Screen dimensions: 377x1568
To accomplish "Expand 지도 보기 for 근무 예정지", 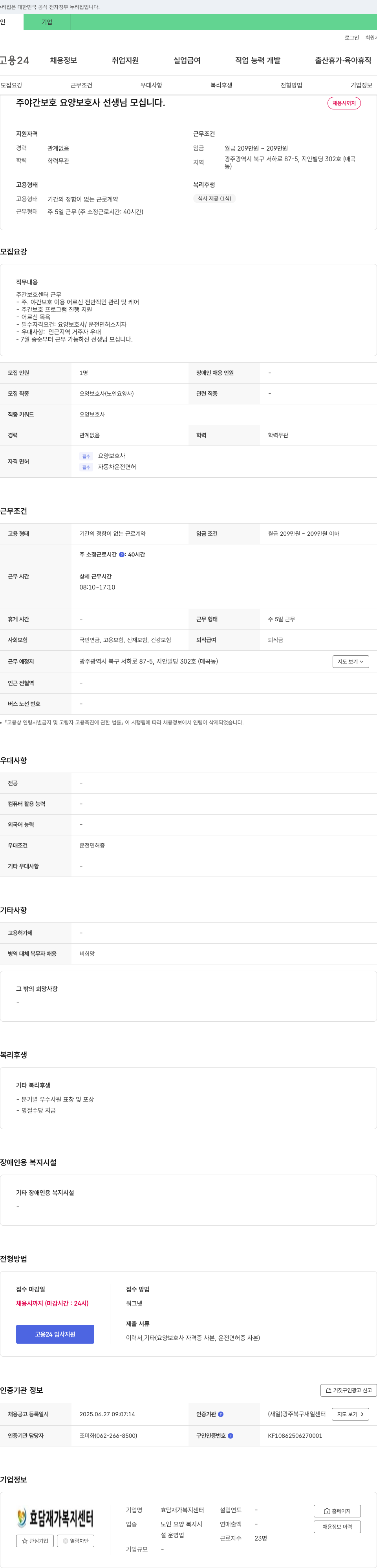I will point(351,662).
